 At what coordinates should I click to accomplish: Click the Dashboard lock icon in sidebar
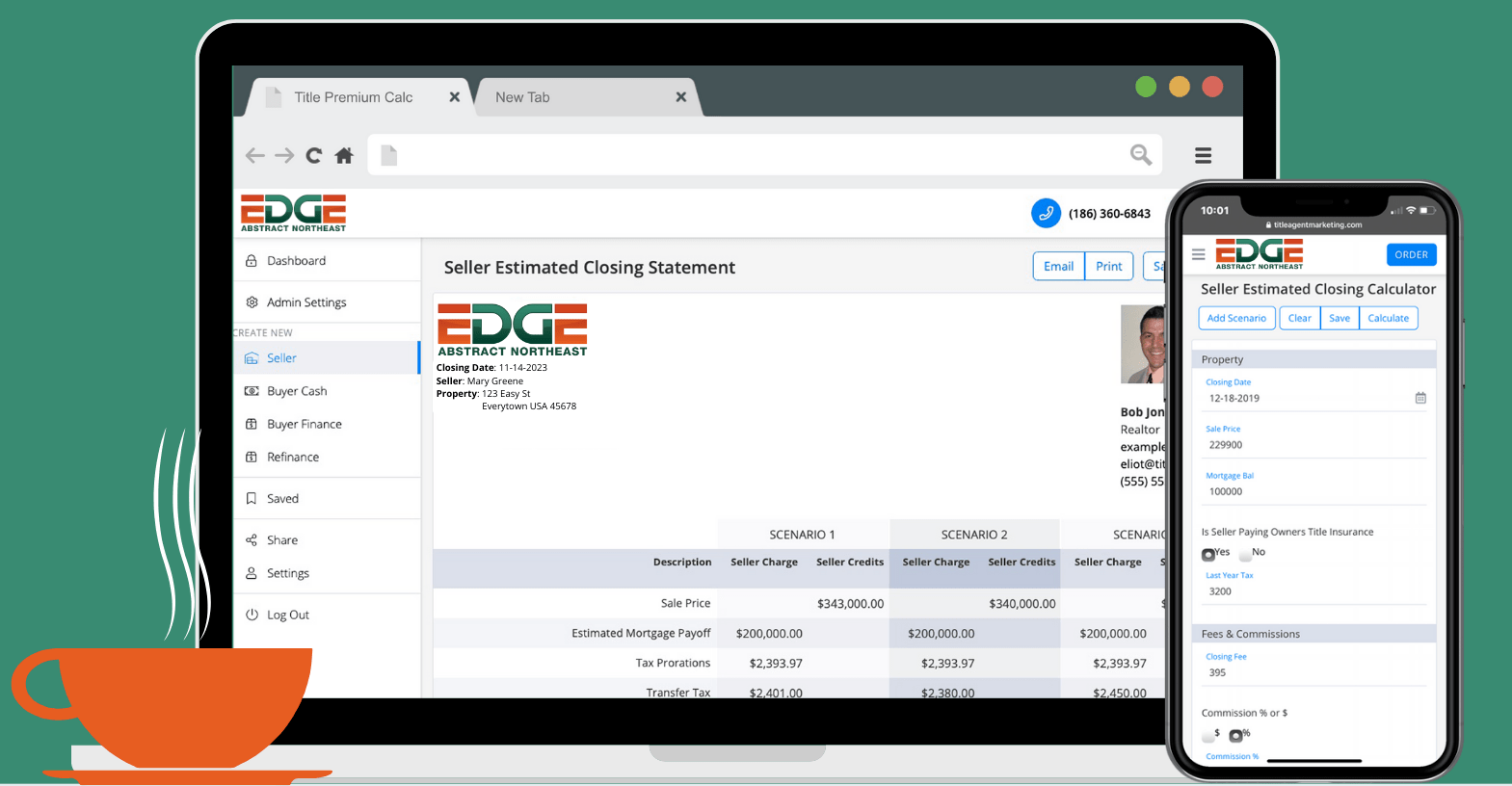(x=252, y=261)
